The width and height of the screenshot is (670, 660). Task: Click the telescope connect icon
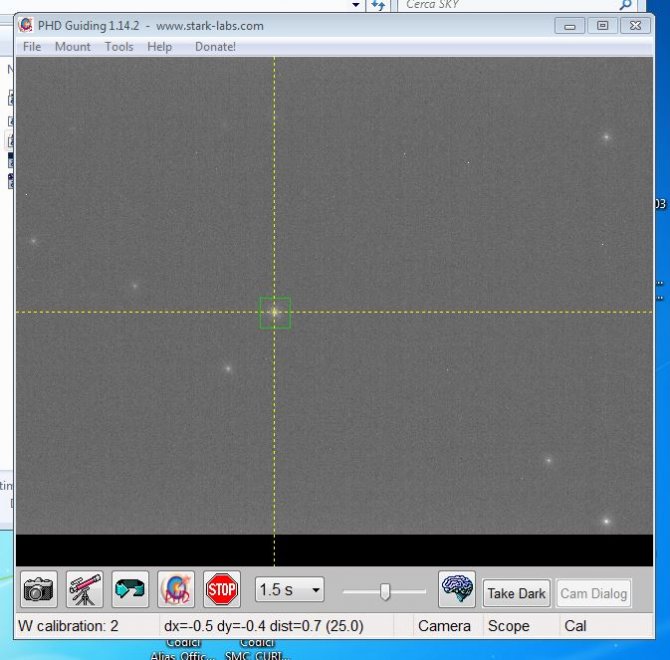[85, 589]
